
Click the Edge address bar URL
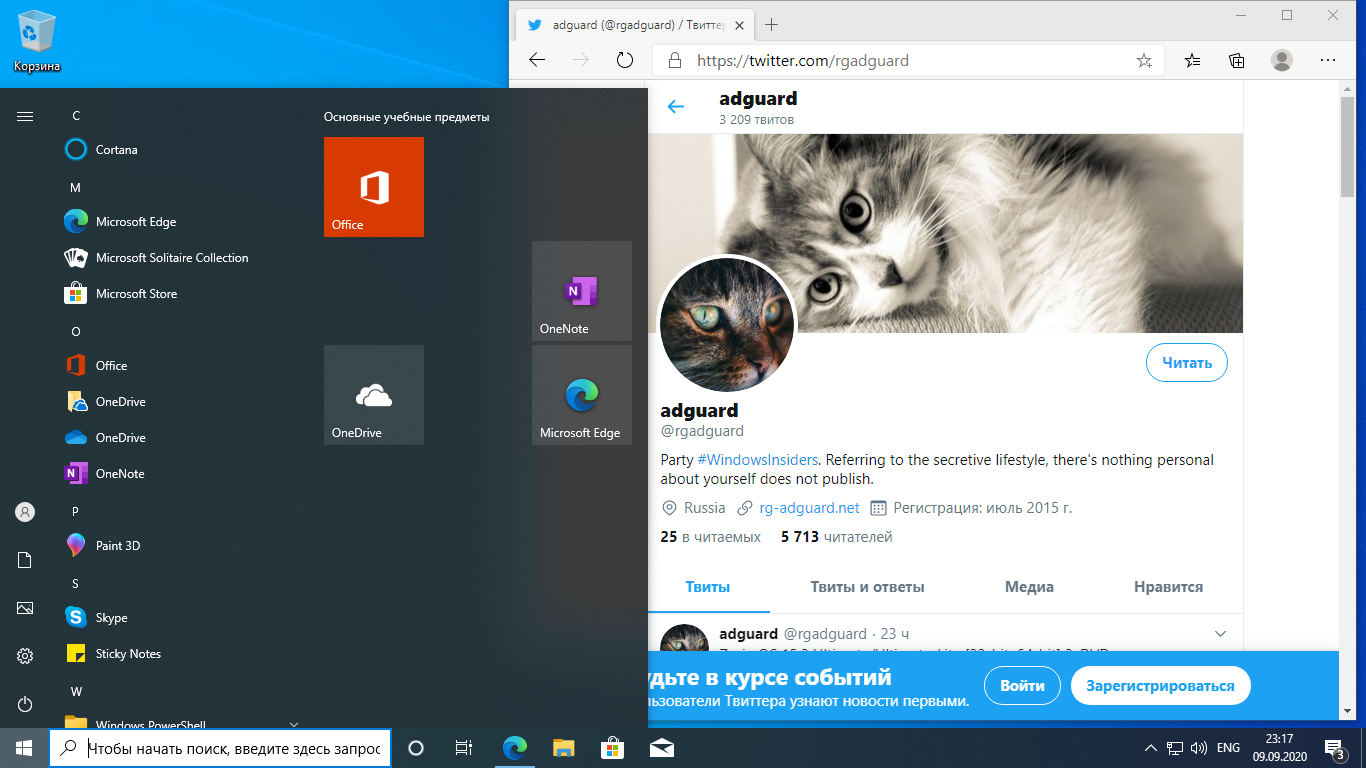[x=803, y=60]
